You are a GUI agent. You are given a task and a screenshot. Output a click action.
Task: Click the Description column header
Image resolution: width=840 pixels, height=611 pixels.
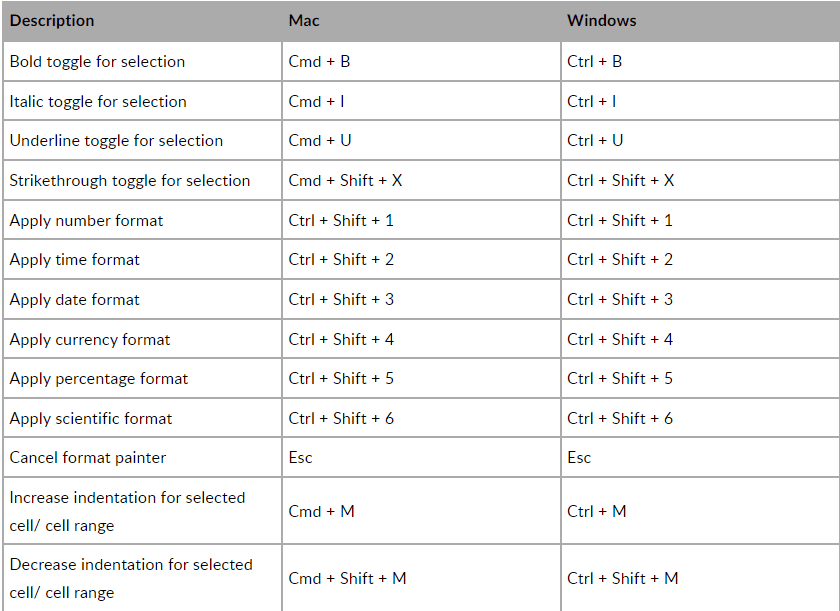(52, 21)
